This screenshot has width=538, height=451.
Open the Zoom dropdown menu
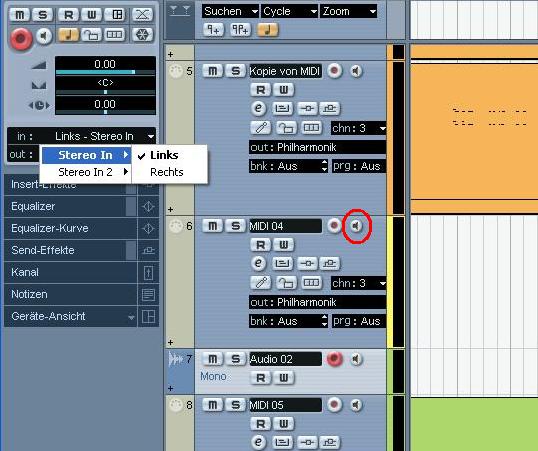[x=348, y=11]
